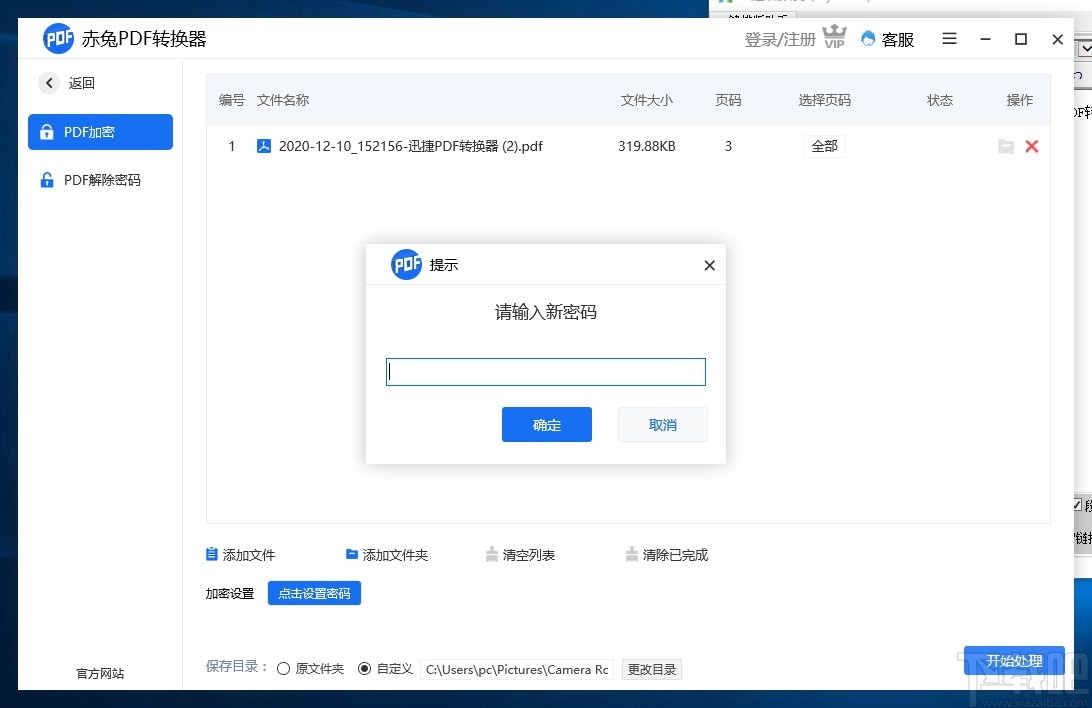1092x708 pixels.
Task: Click the 开始处理 start processing button
Action: (1013, 661)
